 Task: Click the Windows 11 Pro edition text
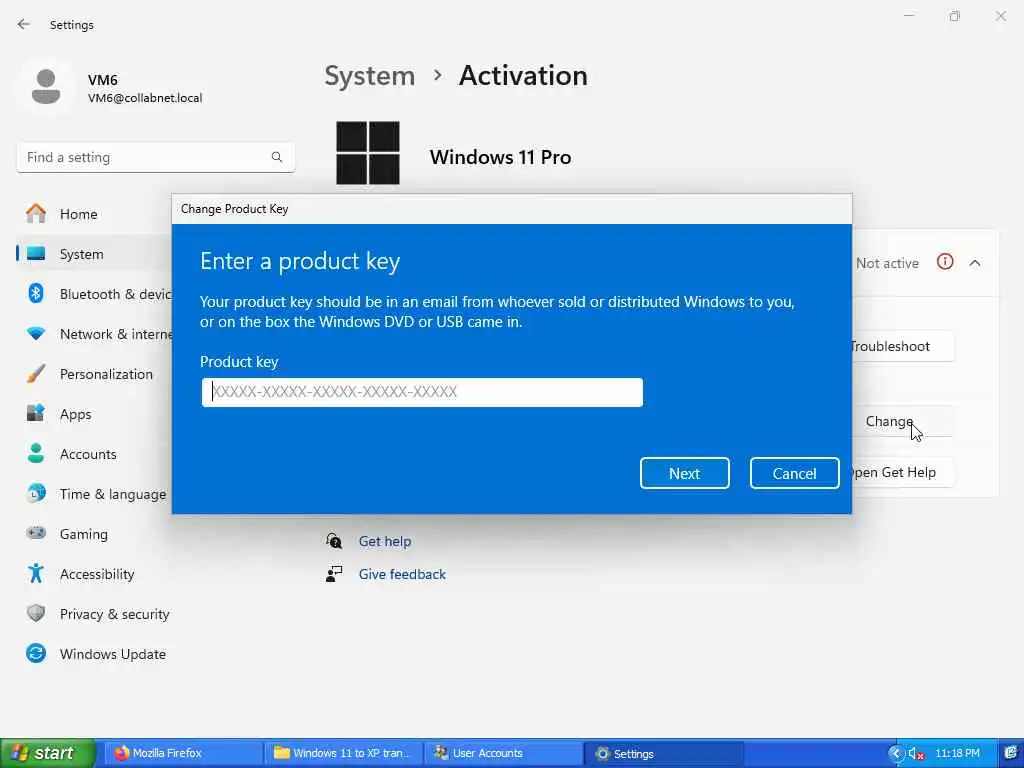[x=500, y=157]
